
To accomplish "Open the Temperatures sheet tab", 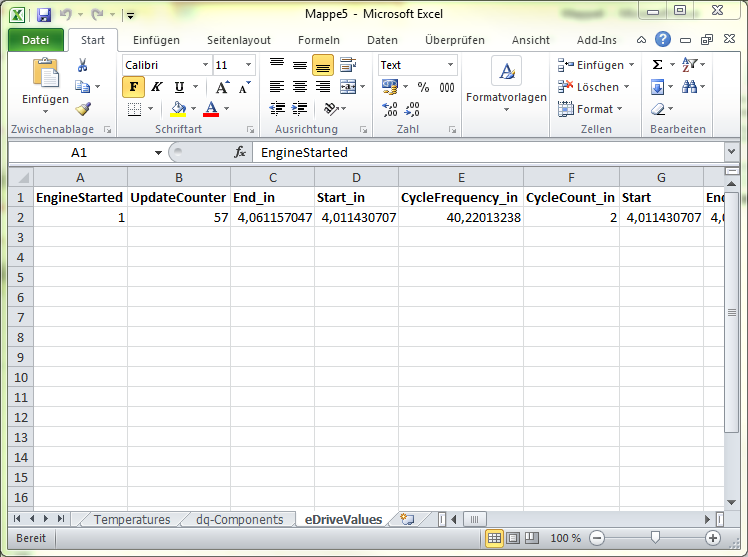I will [132, 519].
